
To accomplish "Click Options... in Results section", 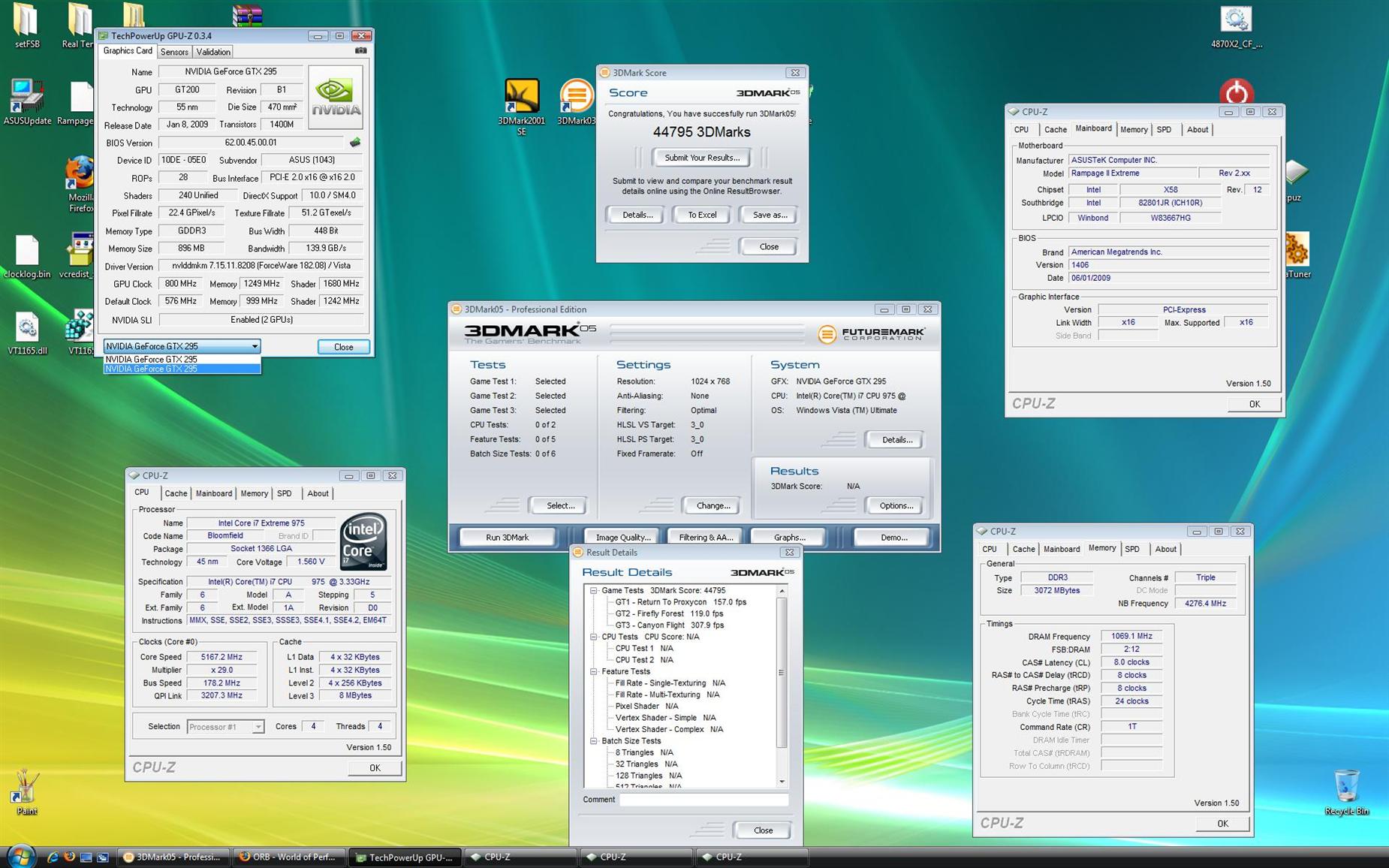I will (x=896, y=505).
